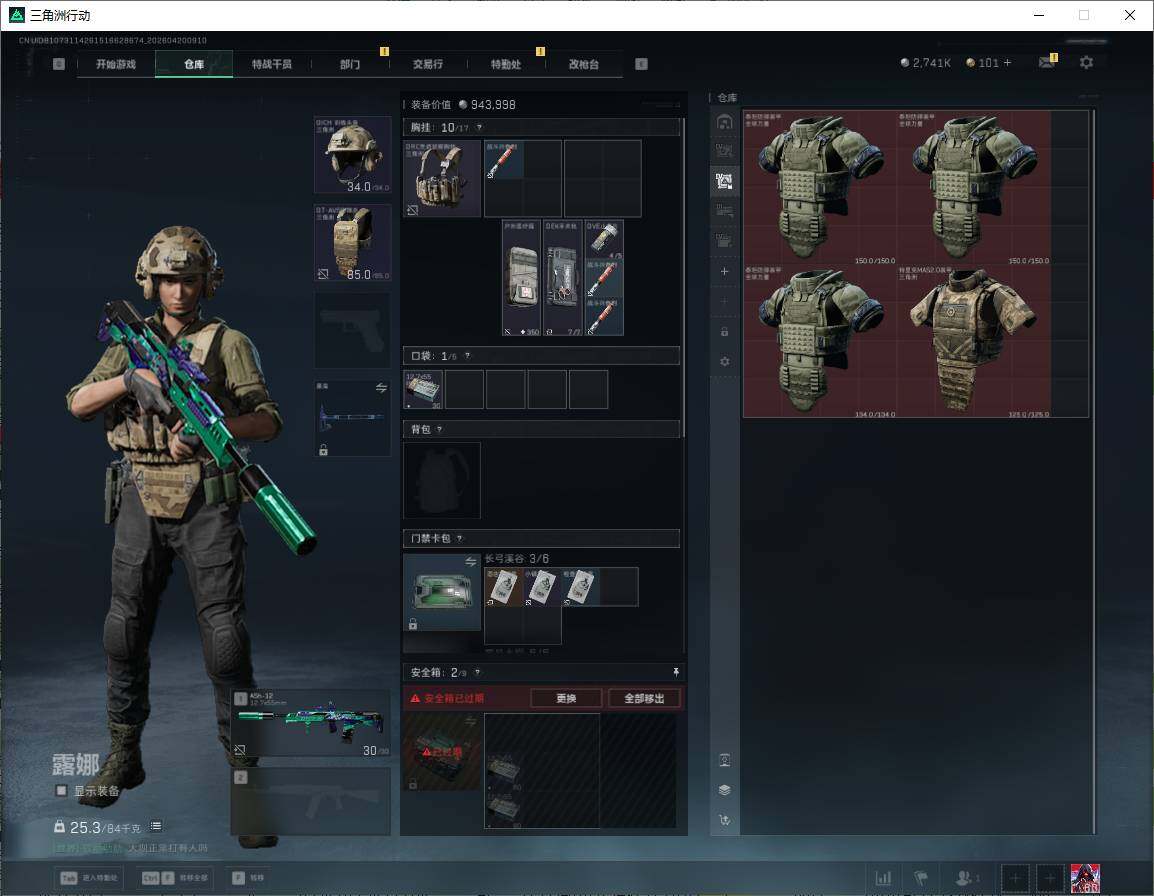Click the empty pistol slot
Viewport: 1154px width, 896px height.
(x=353, y=330)
